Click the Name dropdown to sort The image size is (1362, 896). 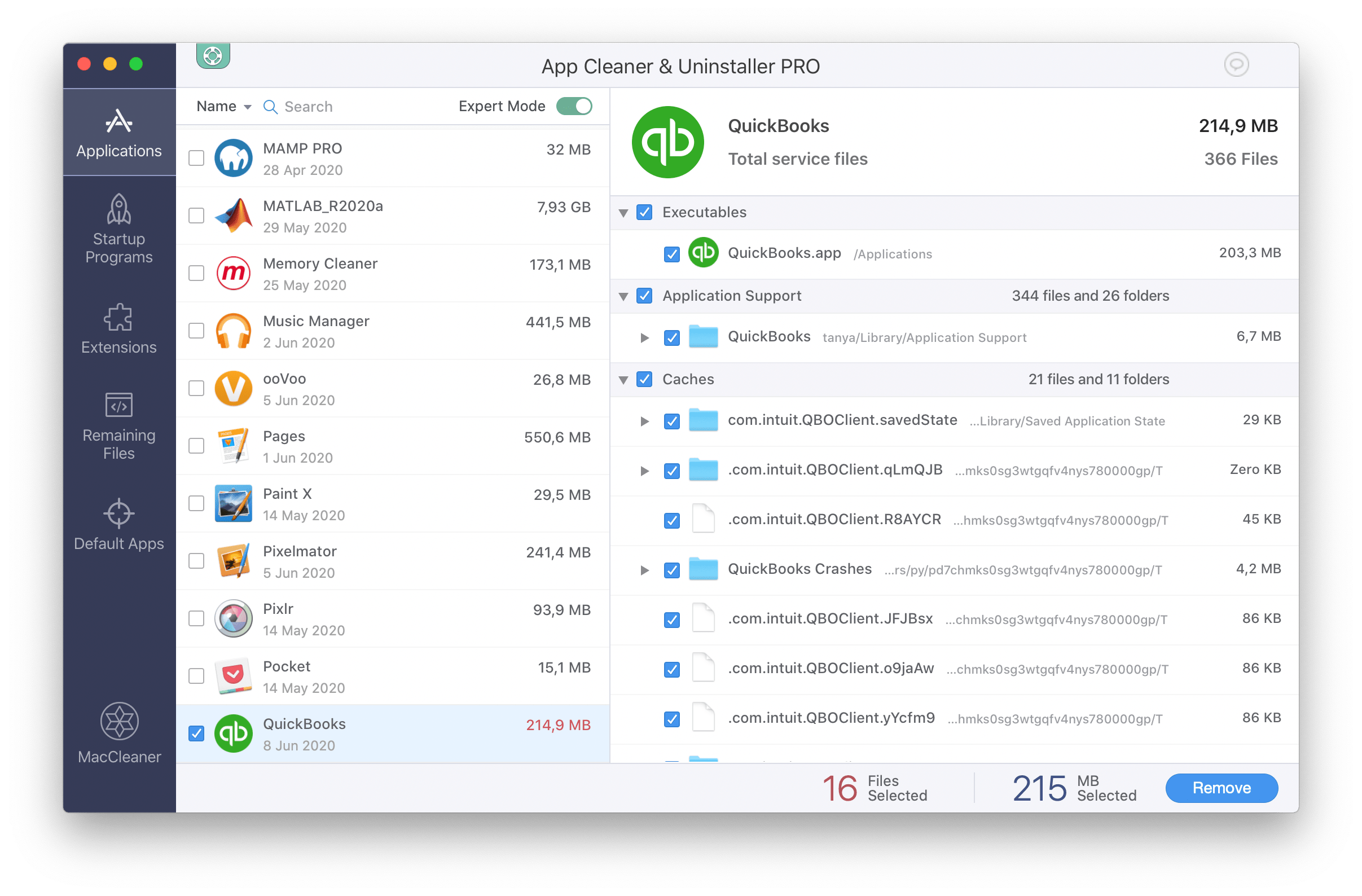click(219, 106)
